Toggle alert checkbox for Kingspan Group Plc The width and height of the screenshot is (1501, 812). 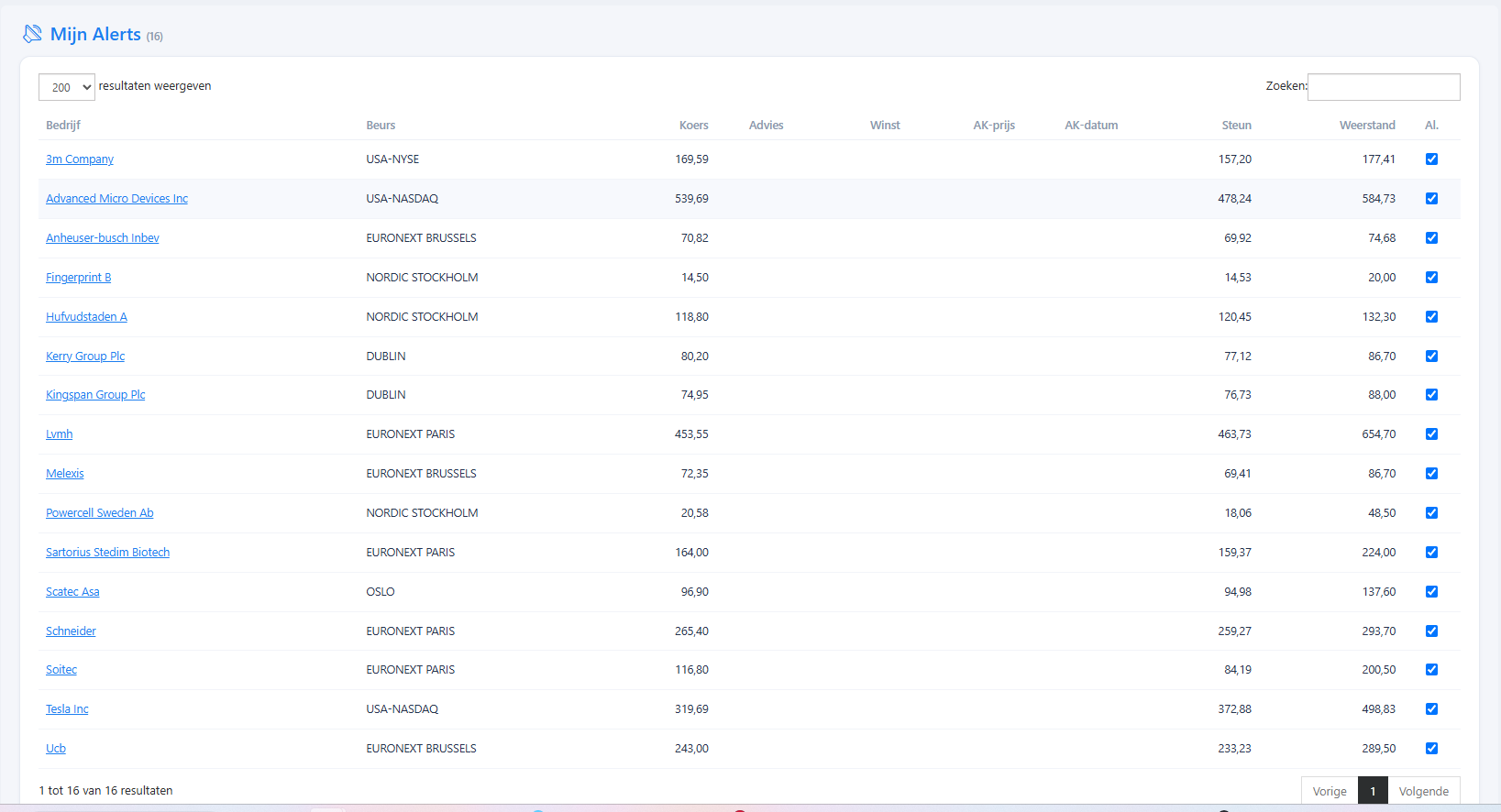pyautogui.click(x=1431, y=395)
